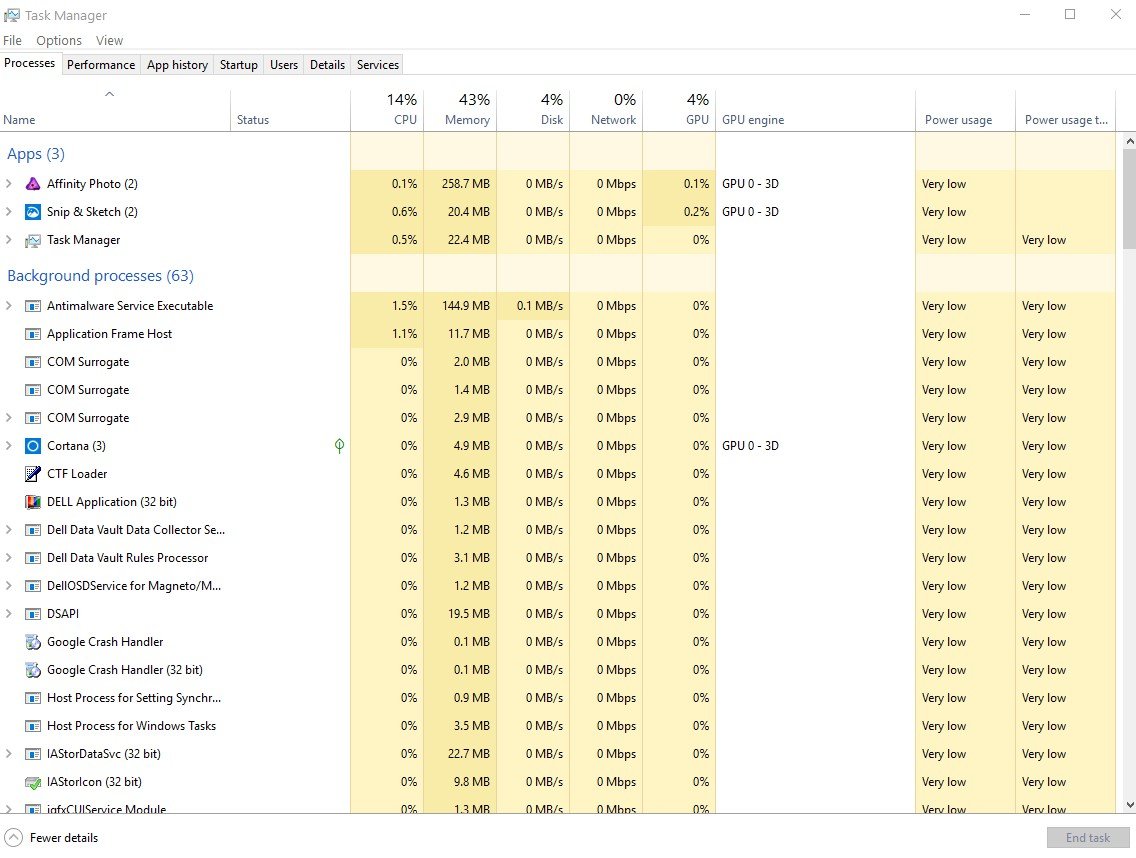Sort processes by CPU column
This screenshot has width=1136, height=858.
pyautogui.click(x=388, y=110)
